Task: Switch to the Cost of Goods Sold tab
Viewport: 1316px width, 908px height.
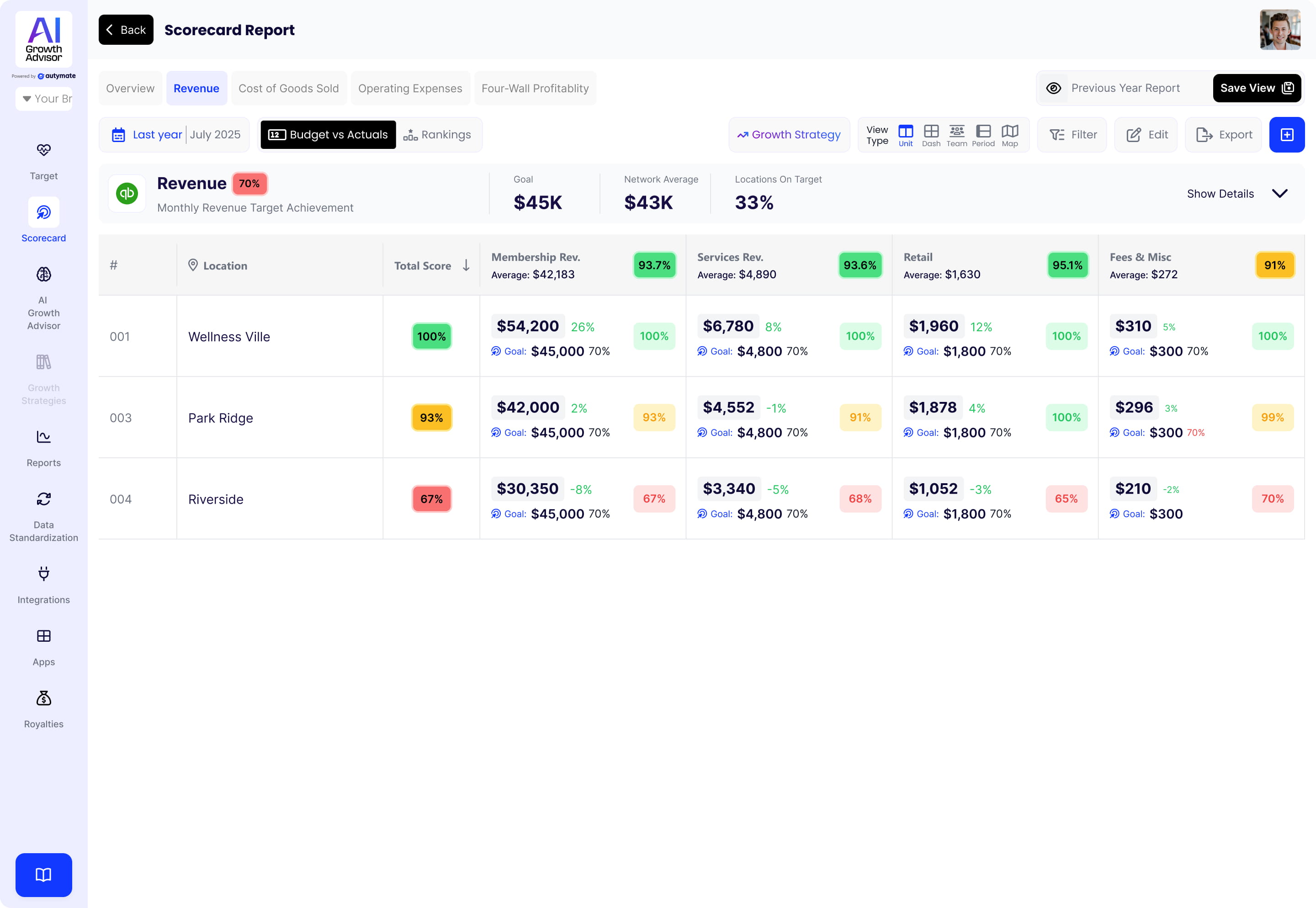Action: [x=289, y=88]
